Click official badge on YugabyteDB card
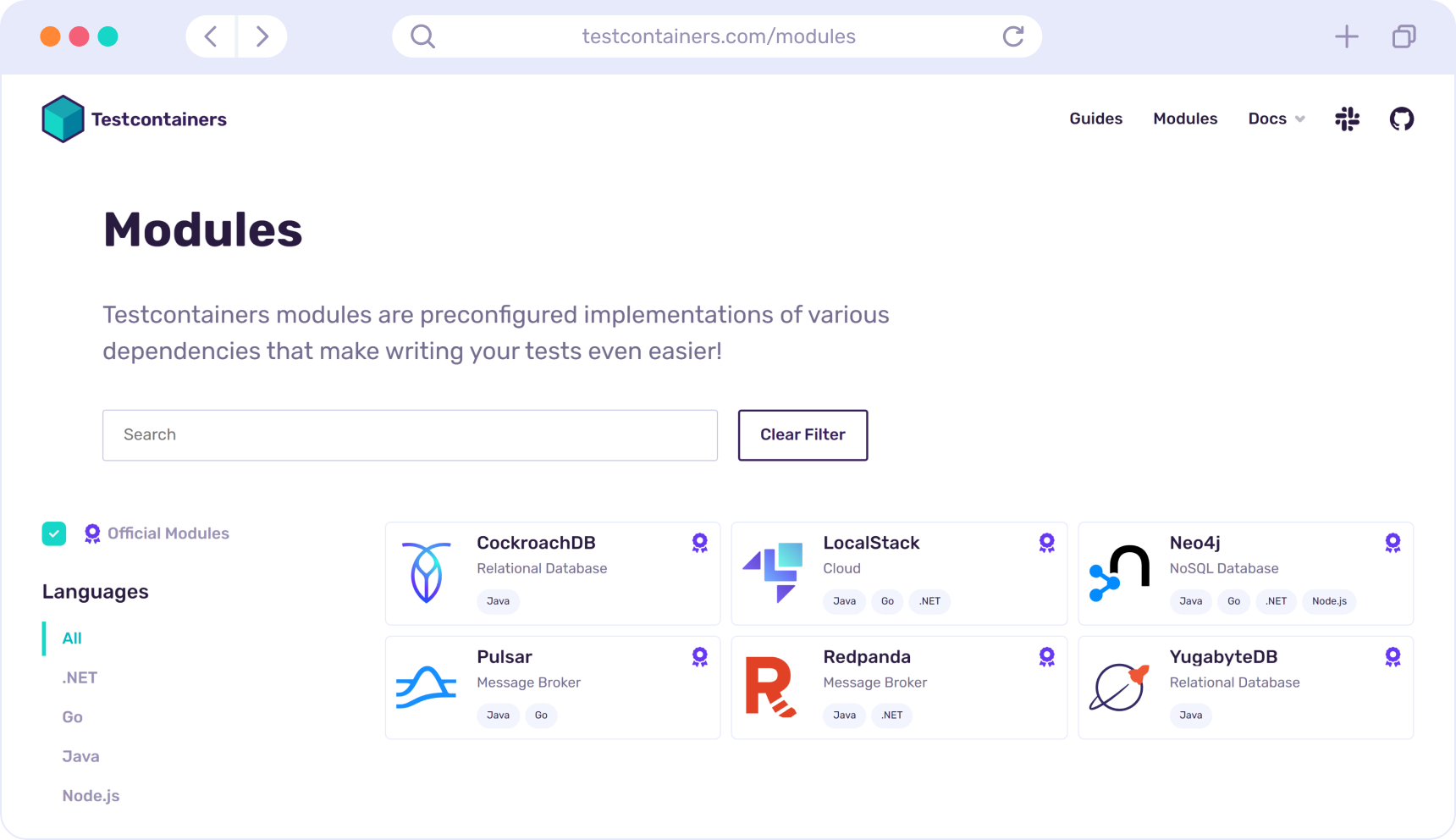This screenshot has width=1456, height=840. click(x=1393, y=657)
